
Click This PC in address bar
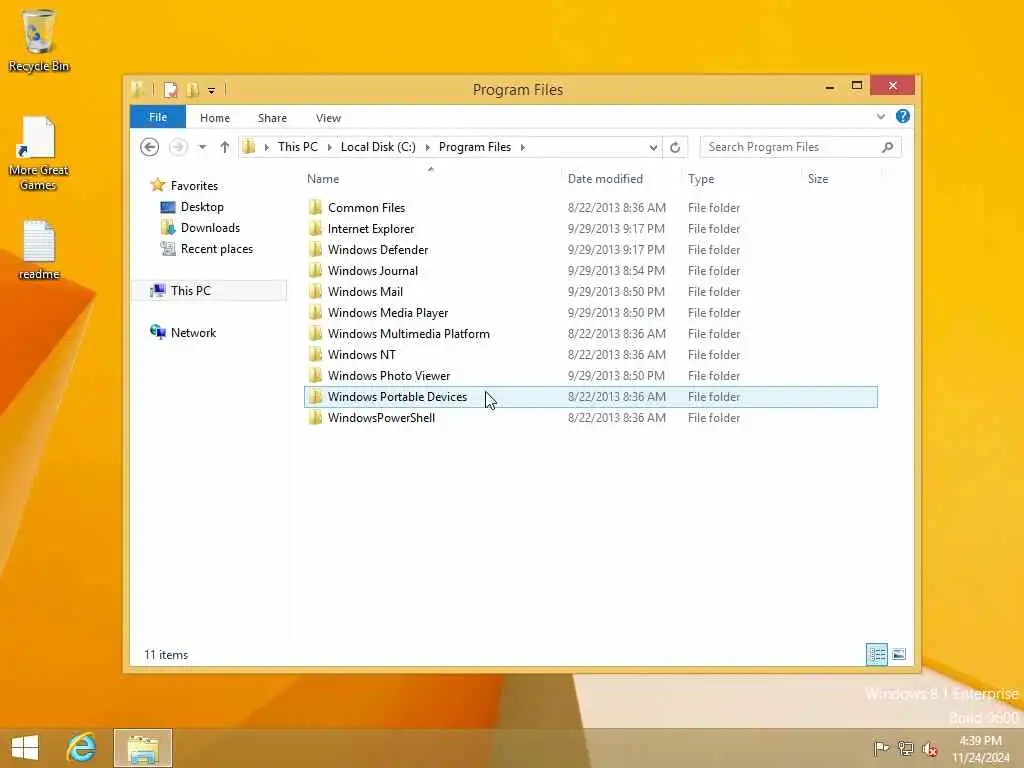coord(297,147)
